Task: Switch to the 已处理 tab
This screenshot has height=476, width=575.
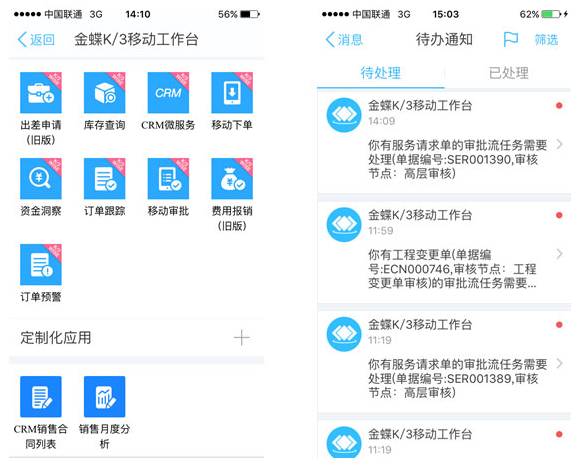Action: click(508, 73)
